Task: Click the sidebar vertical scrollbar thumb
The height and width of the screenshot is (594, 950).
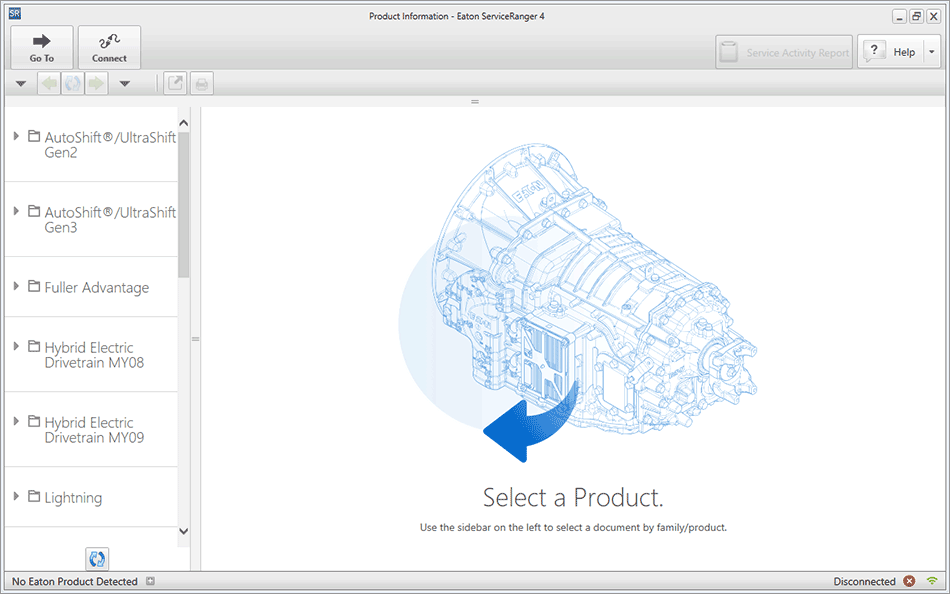Action: [184, 204]
